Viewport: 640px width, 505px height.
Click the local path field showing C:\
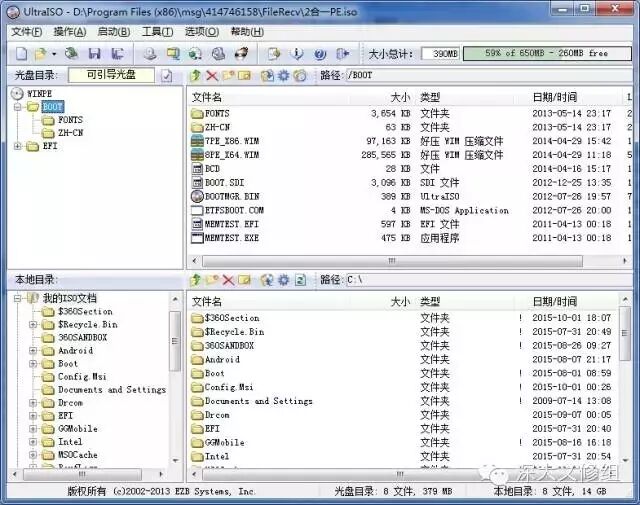(489, 280)
